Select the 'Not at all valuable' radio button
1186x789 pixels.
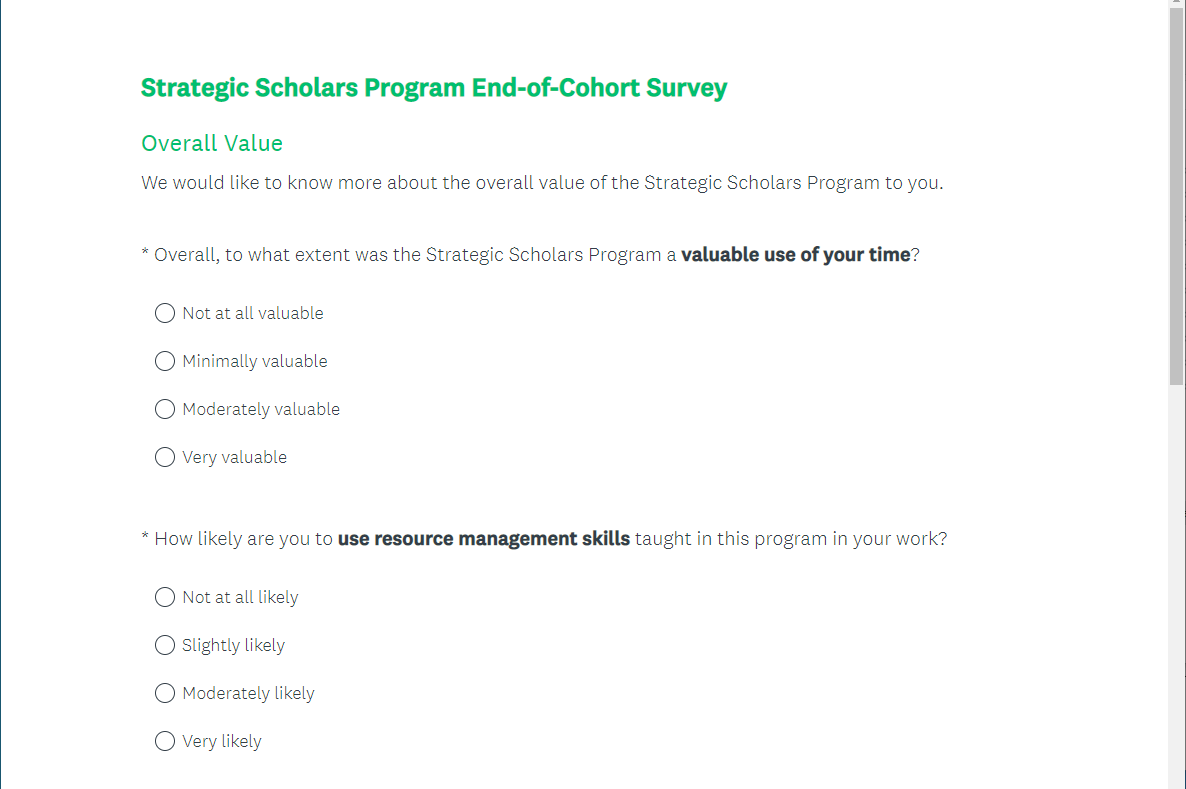pos(165,313)
